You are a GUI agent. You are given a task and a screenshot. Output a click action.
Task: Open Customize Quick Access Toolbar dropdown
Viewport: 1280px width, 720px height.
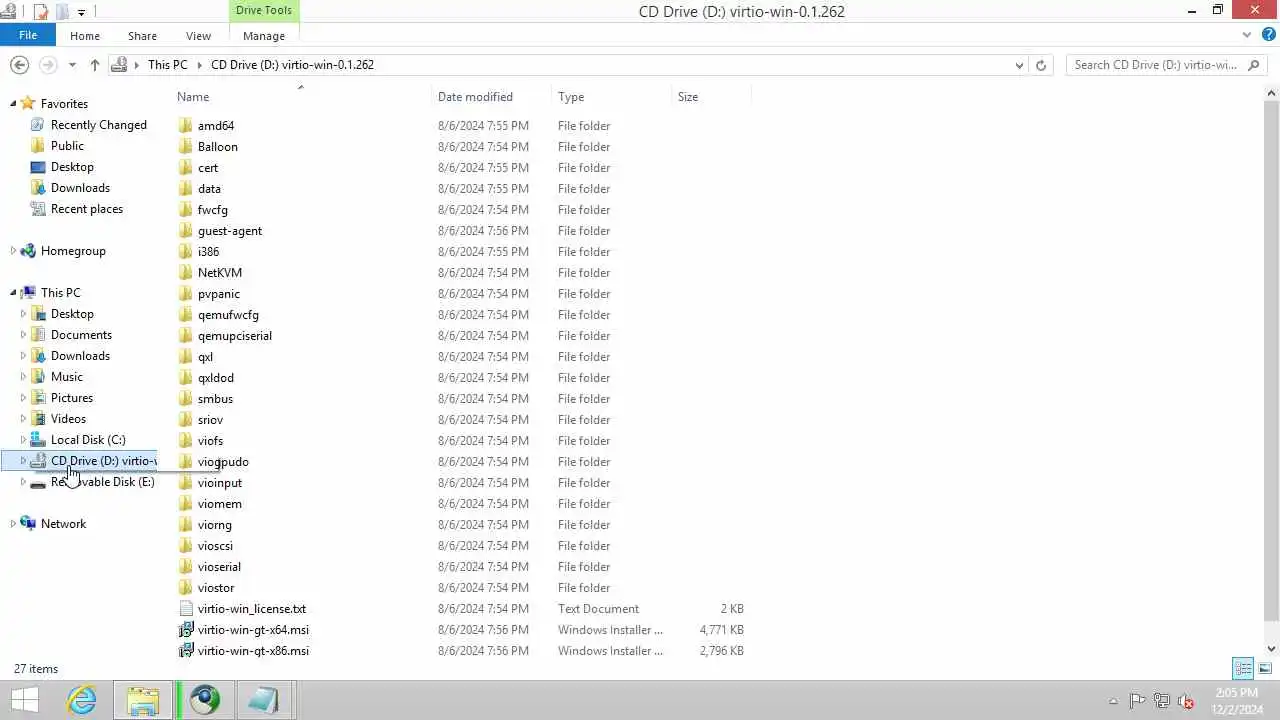coord(81,12)
